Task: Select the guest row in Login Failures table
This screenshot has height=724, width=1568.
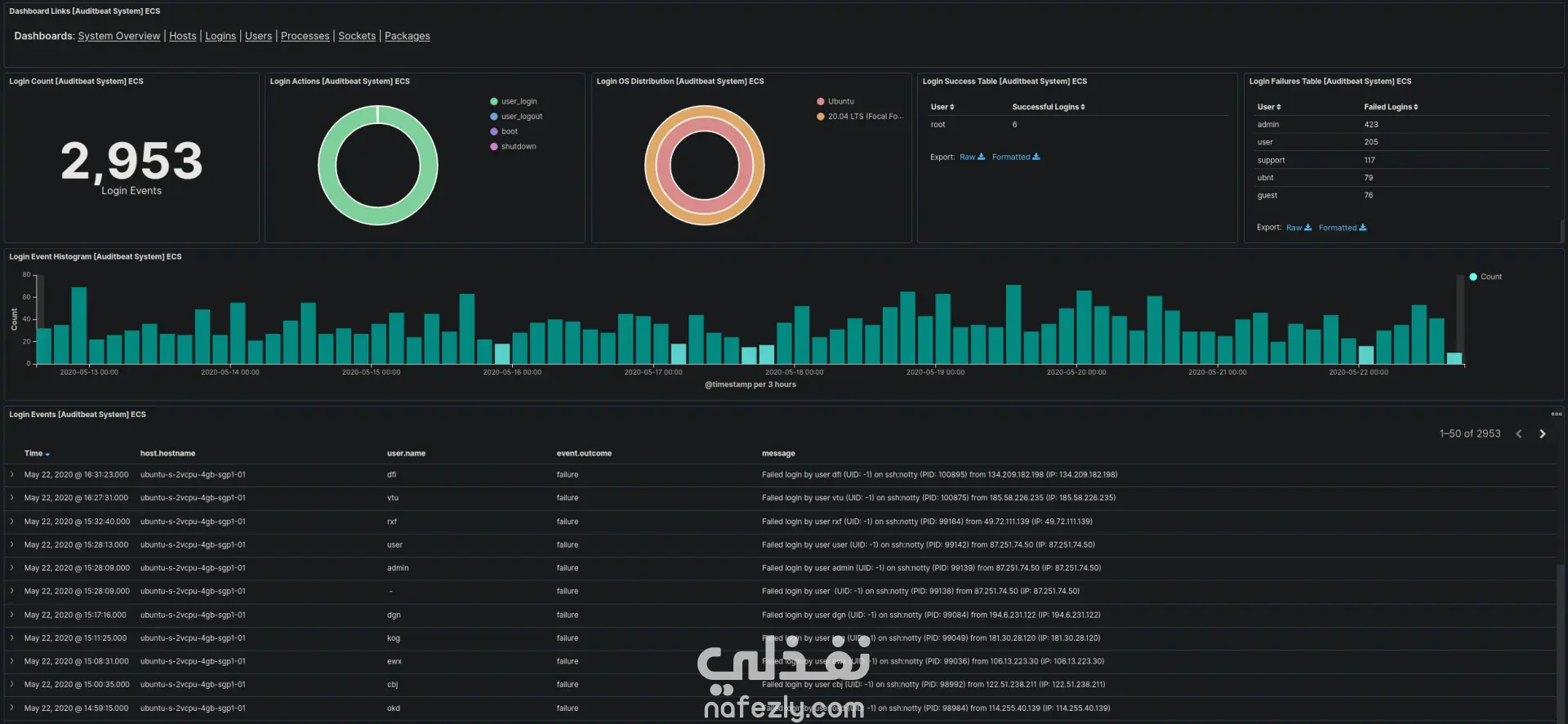Action: coord(1403,196)
